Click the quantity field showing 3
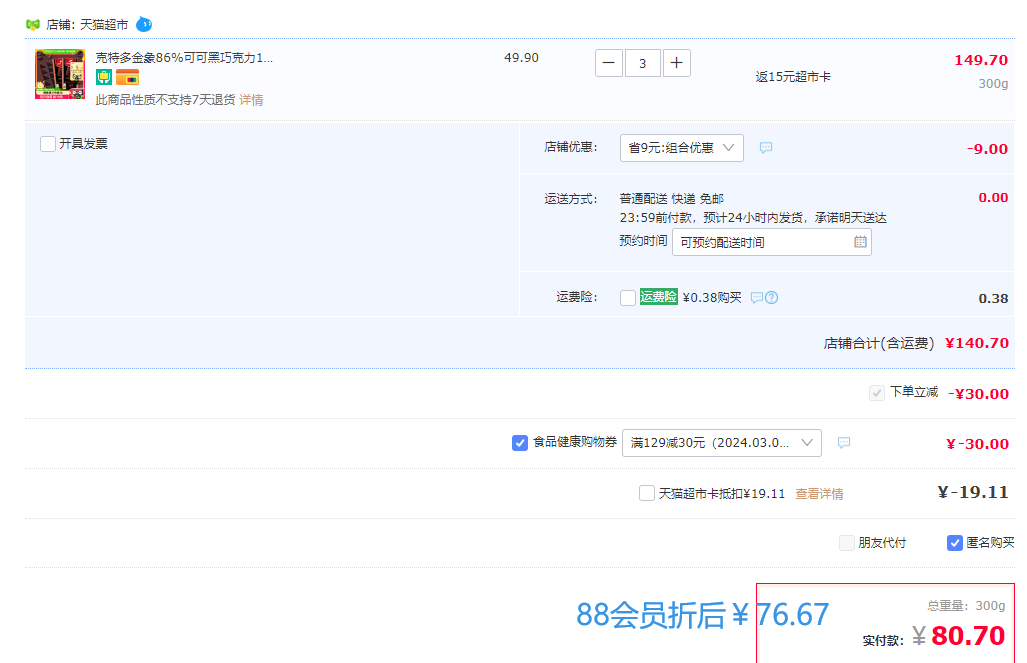This screenshot has width=1027, height=663. click(643, 63)
